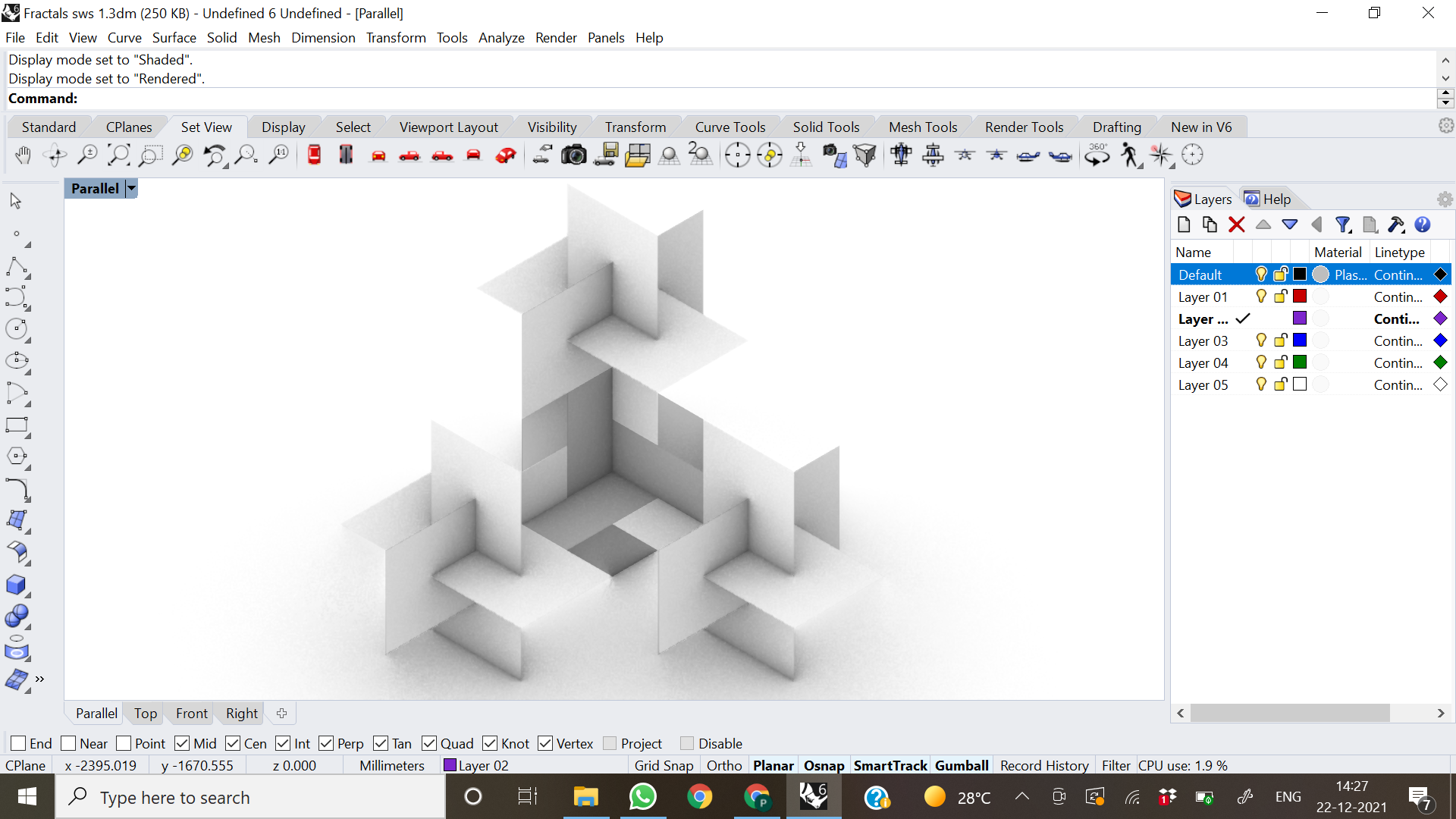The image size is (1456, 819).
Task: Open the Layer 02 status bar selector
Action: point(476,765)
